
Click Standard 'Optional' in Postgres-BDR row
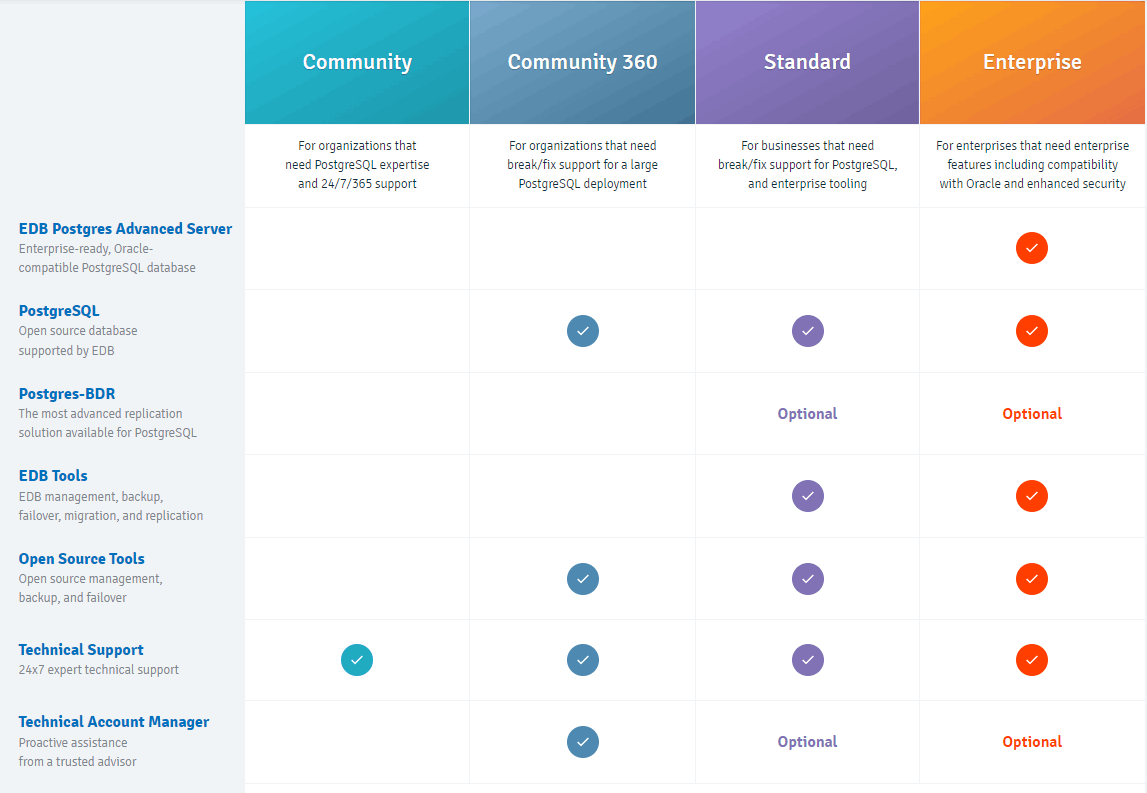(808, 414)
